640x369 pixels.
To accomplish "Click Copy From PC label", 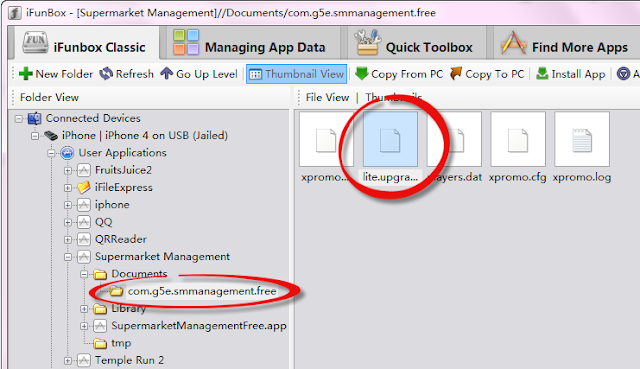I will 407,74.
